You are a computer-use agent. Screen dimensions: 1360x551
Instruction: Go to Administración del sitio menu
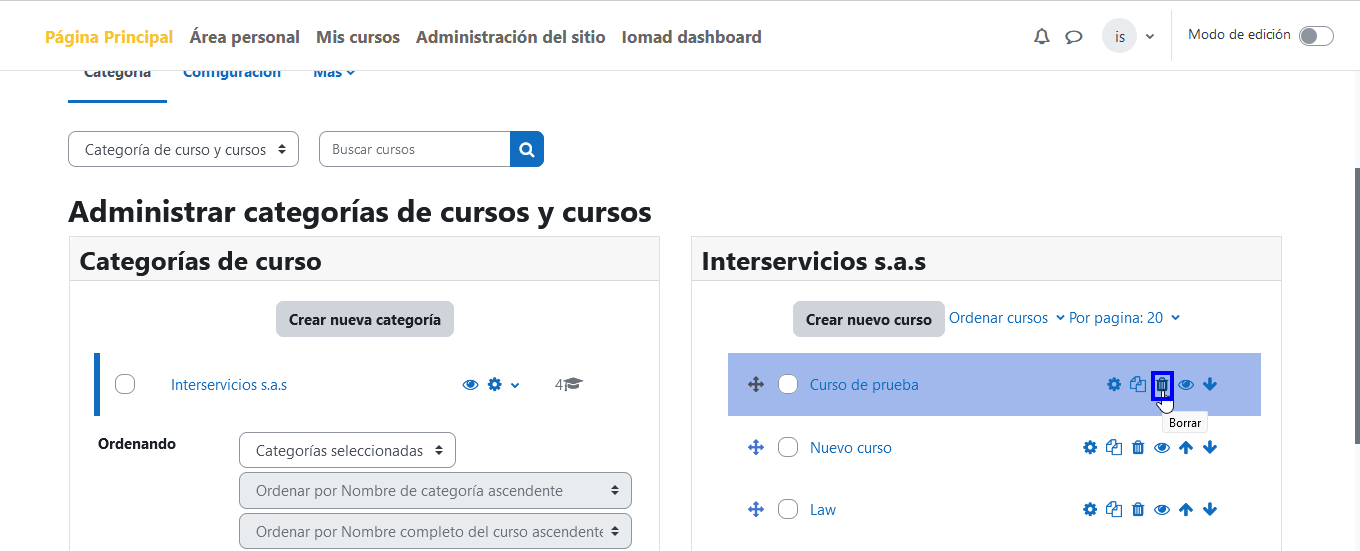(x=510, y=37)
